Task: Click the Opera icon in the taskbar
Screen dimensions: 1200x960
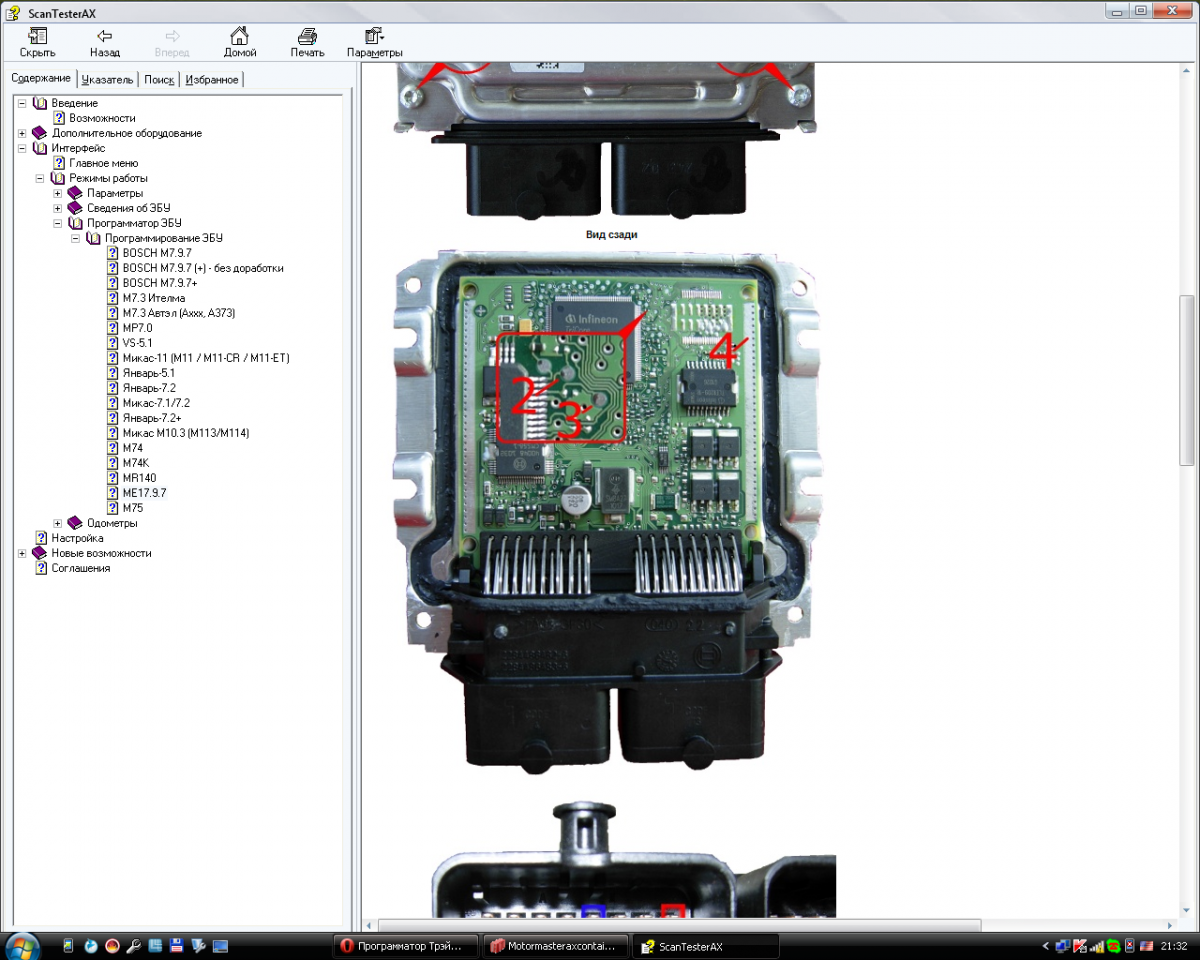Action: click(345, 946)
